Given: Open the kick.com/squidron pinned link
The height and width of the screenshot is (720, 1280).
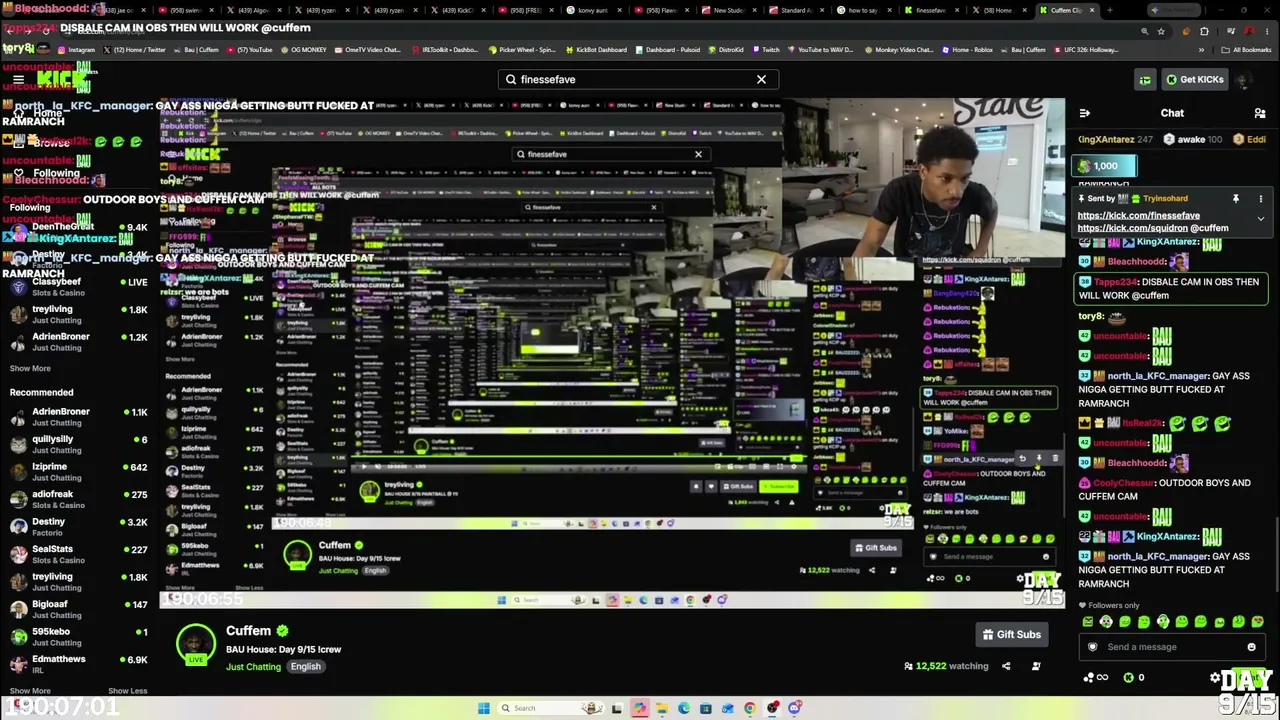Looking at the screenshot, I should 1132,228.
